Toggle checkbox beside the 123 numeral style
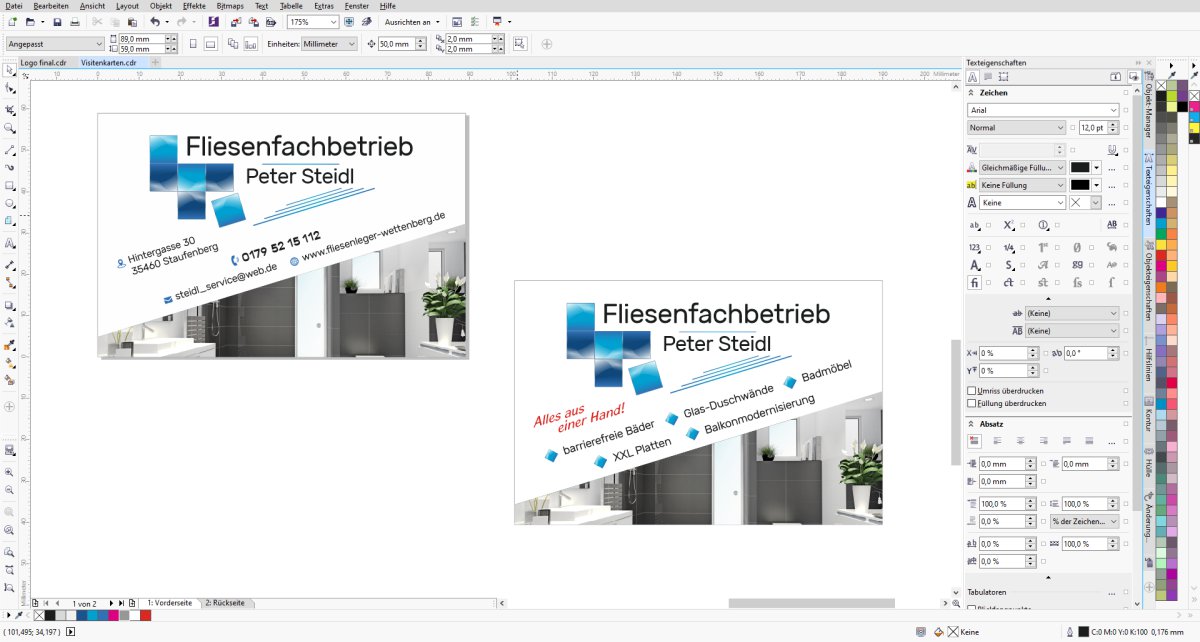The height and width of the screenshot is (642, 1200). click(x=989, y=247)
